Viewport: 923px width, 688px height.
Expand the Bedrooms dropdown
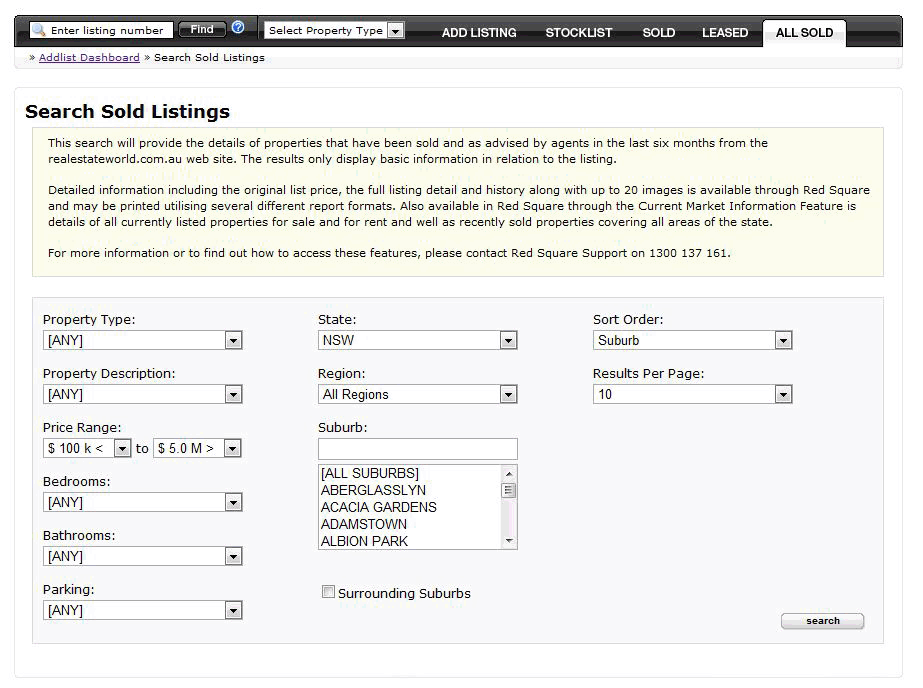pyautogui.click(x=142, y=502)
